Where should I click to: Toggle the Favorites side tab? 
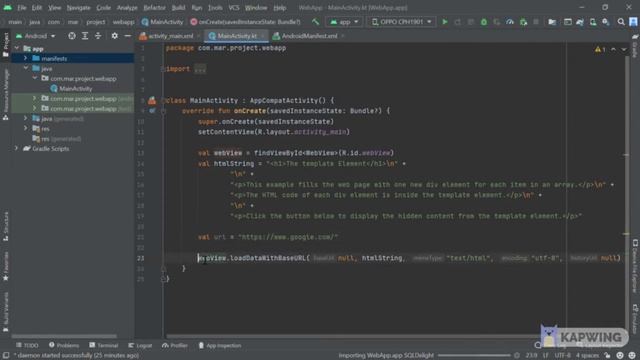(x=6, y=266)
